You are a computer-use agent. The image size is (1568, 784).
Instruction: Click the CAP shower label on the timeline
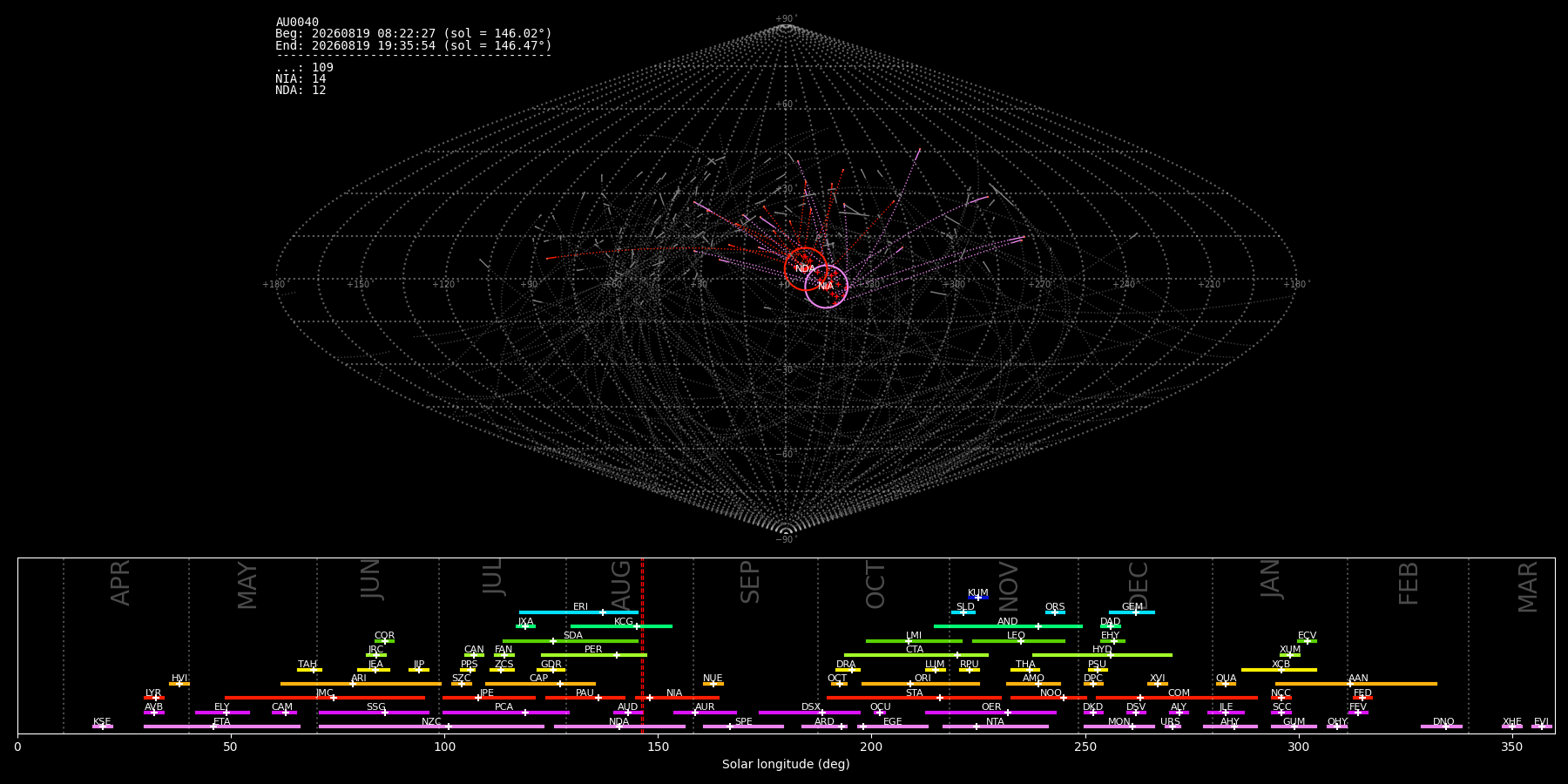click(x=539, y=679)
